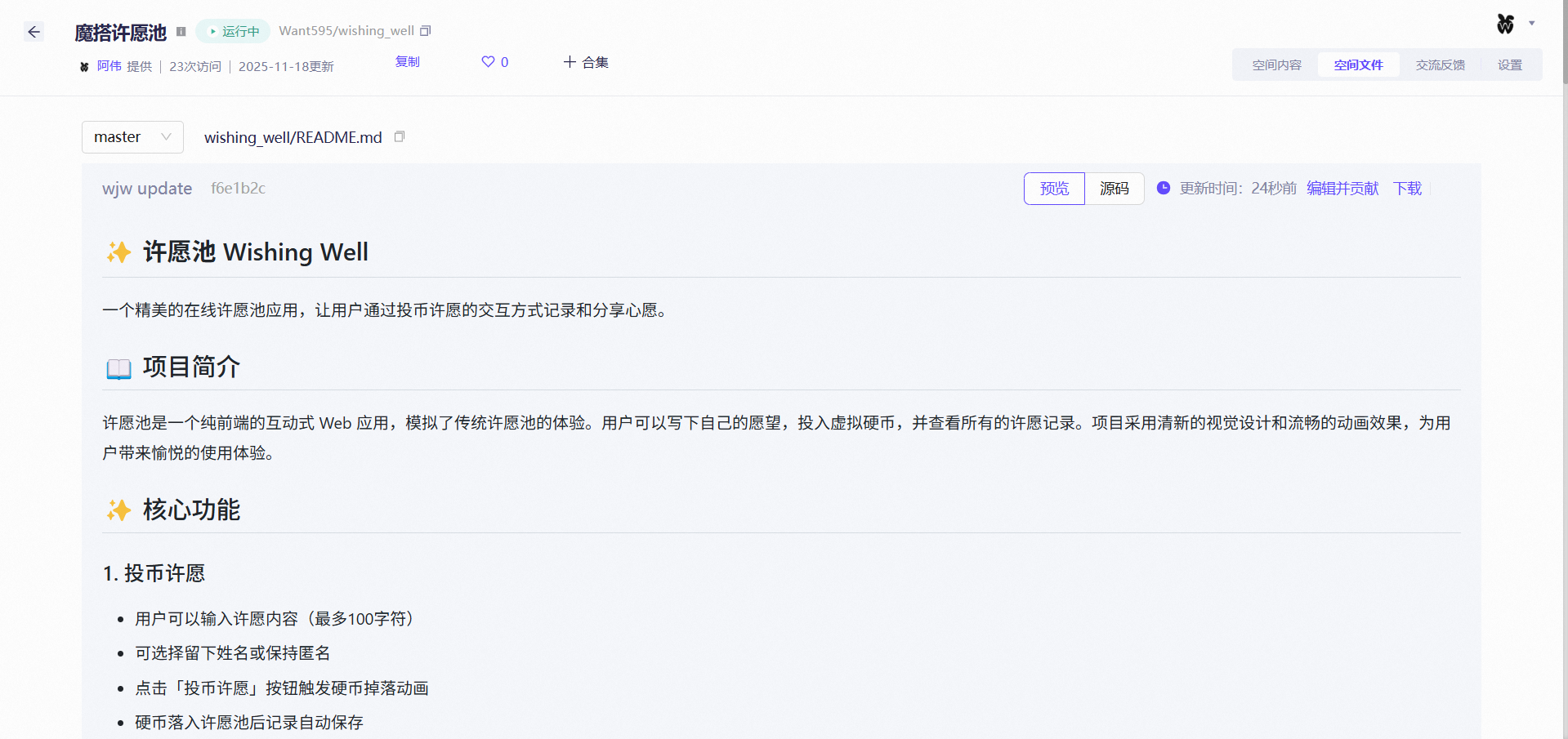The height and width of the screenshot is (739, 1568).
Task: Click repo path Want595/wishing_well text
Action: pyautogui.click(x=346, y=31)
